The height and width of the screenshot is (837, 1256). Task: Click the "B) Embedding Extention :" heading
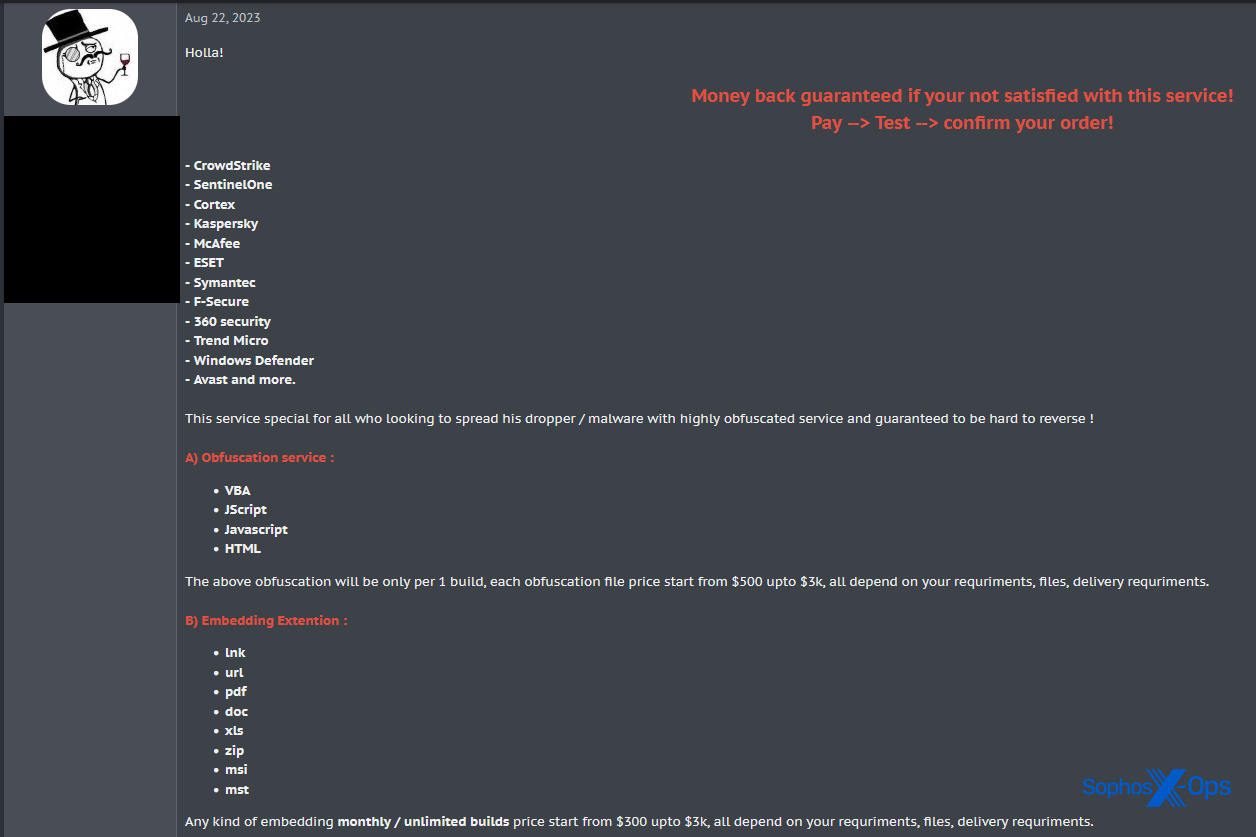pyautogui.click(x=266, y=621)
